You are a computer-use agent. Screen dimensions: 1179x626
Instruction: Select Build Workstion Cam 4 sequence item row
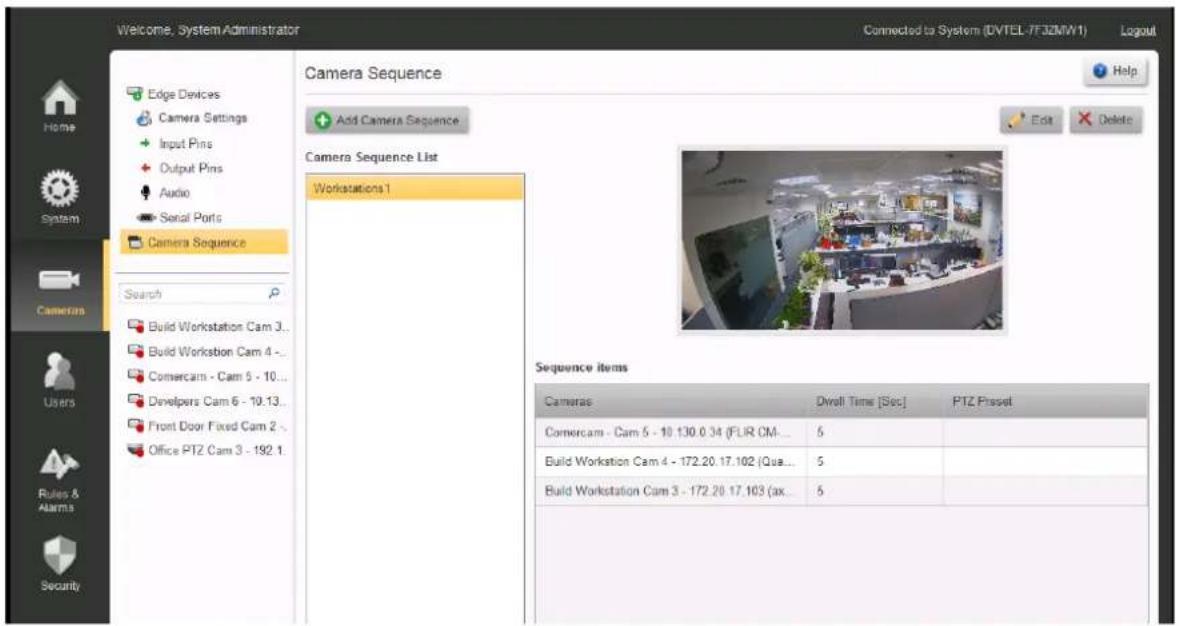[842, 461]
